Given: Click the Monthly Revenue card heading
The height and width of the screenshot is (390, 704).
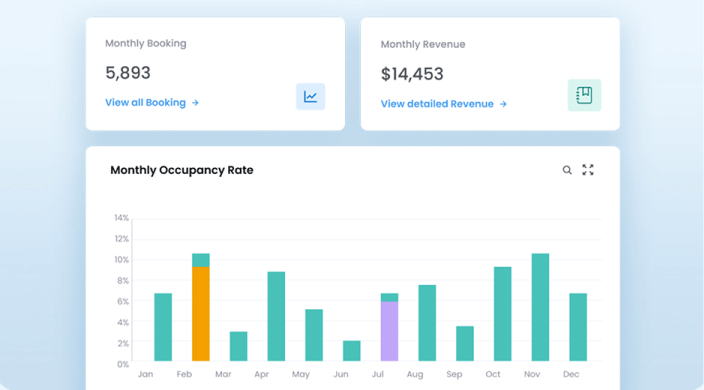Looking at the screenshot, I should click(423, 44).
